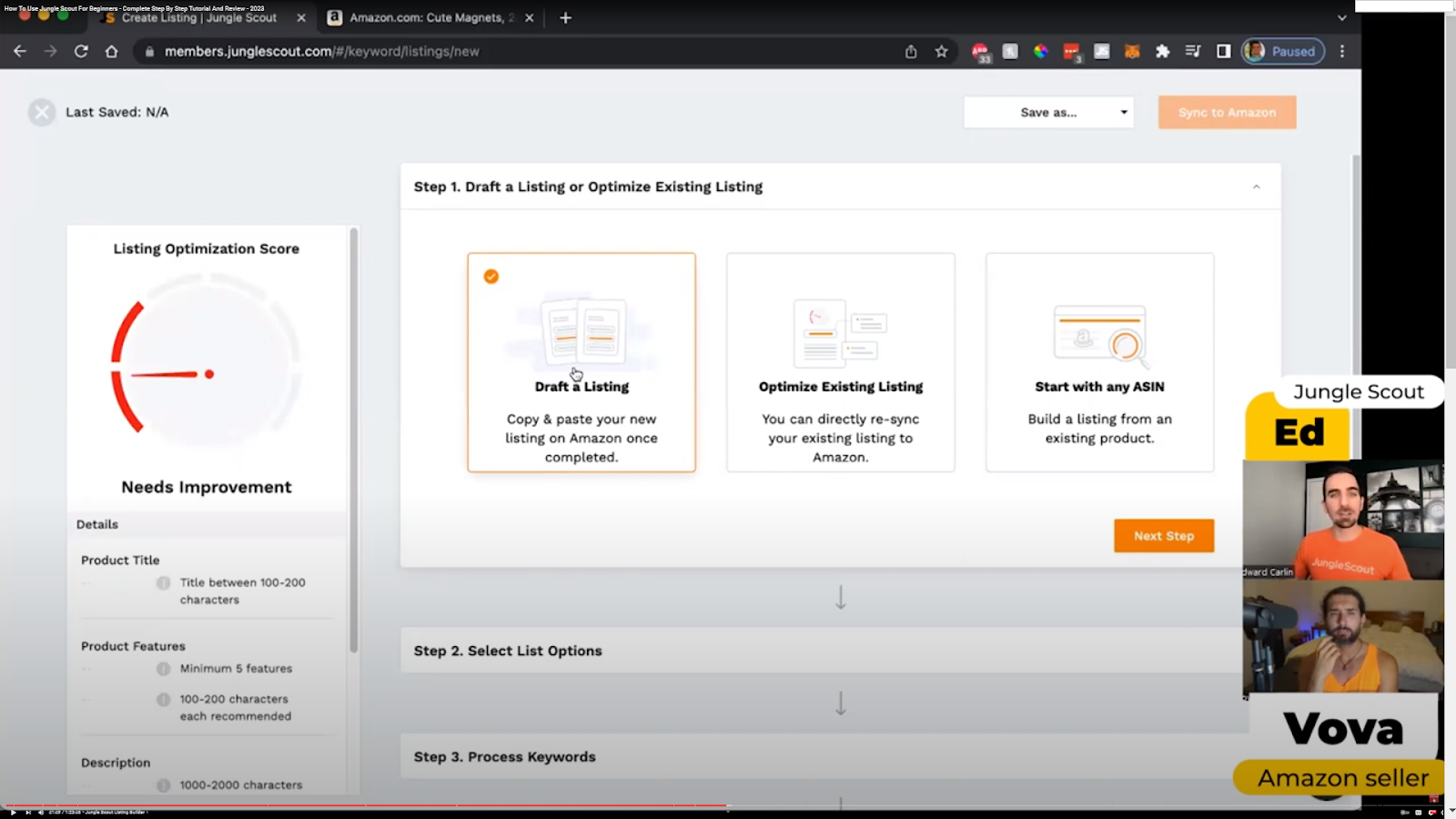The height and width of the screenshot is (819, 1456).
Task: Open the share page icon in address bar
Action: tap(911, 52)
